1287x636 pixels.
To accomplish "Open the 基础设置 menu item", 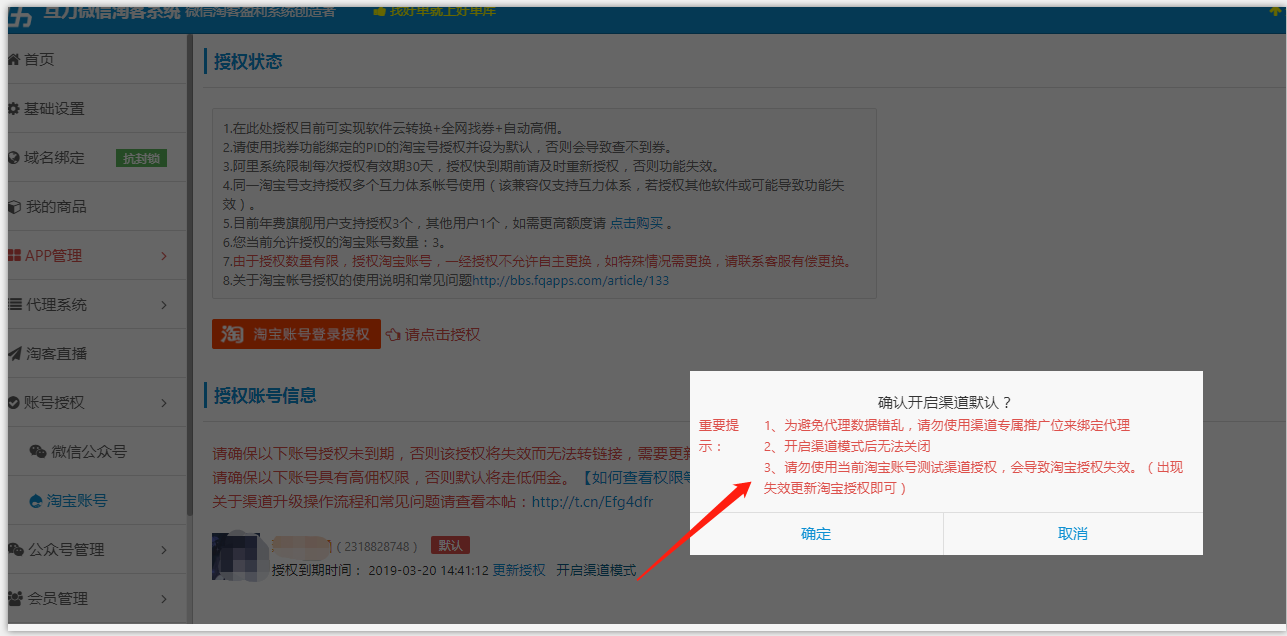I will tap(97, 109).
